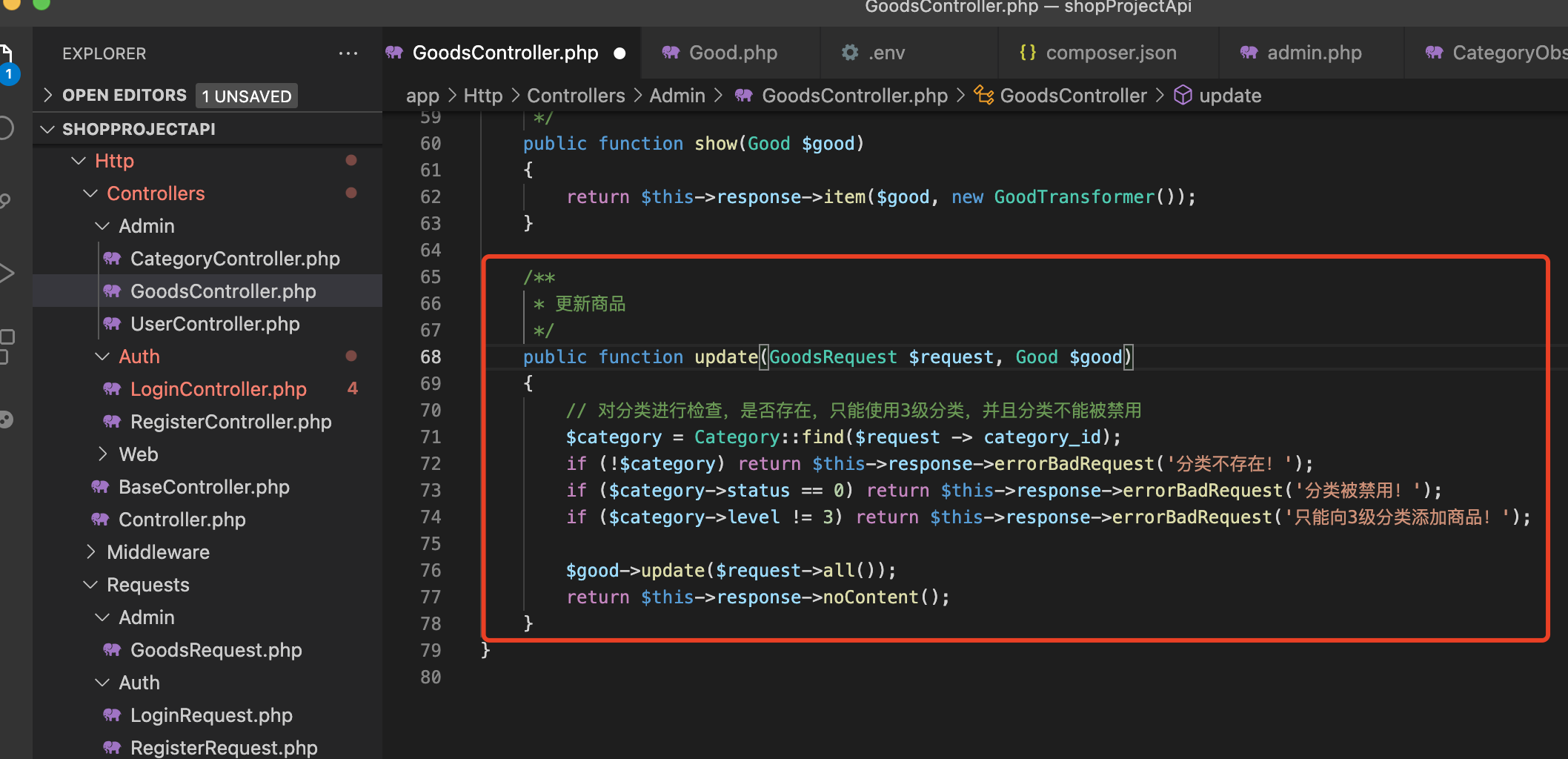Open the CategoryObserver tab at tab bar end
Viewport: 1568px width, 759px height.
pos(1486,53)
